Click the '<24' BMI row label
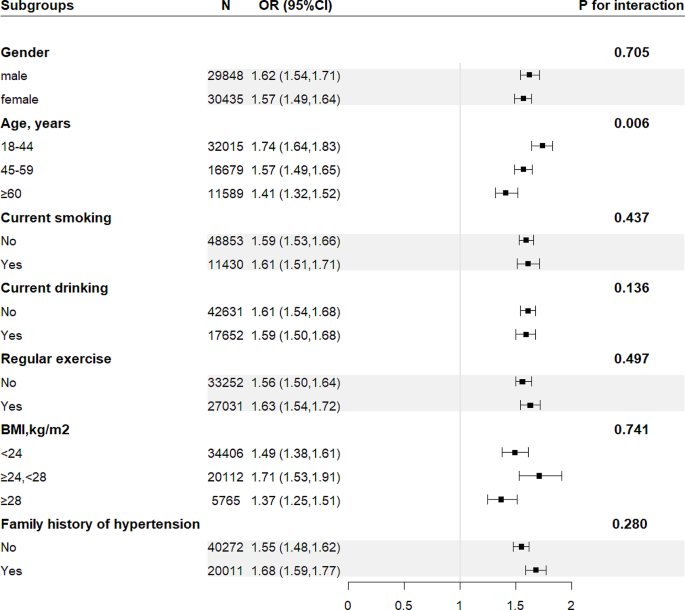This screenshot has width=685, height=610. [x=11, y=454]
